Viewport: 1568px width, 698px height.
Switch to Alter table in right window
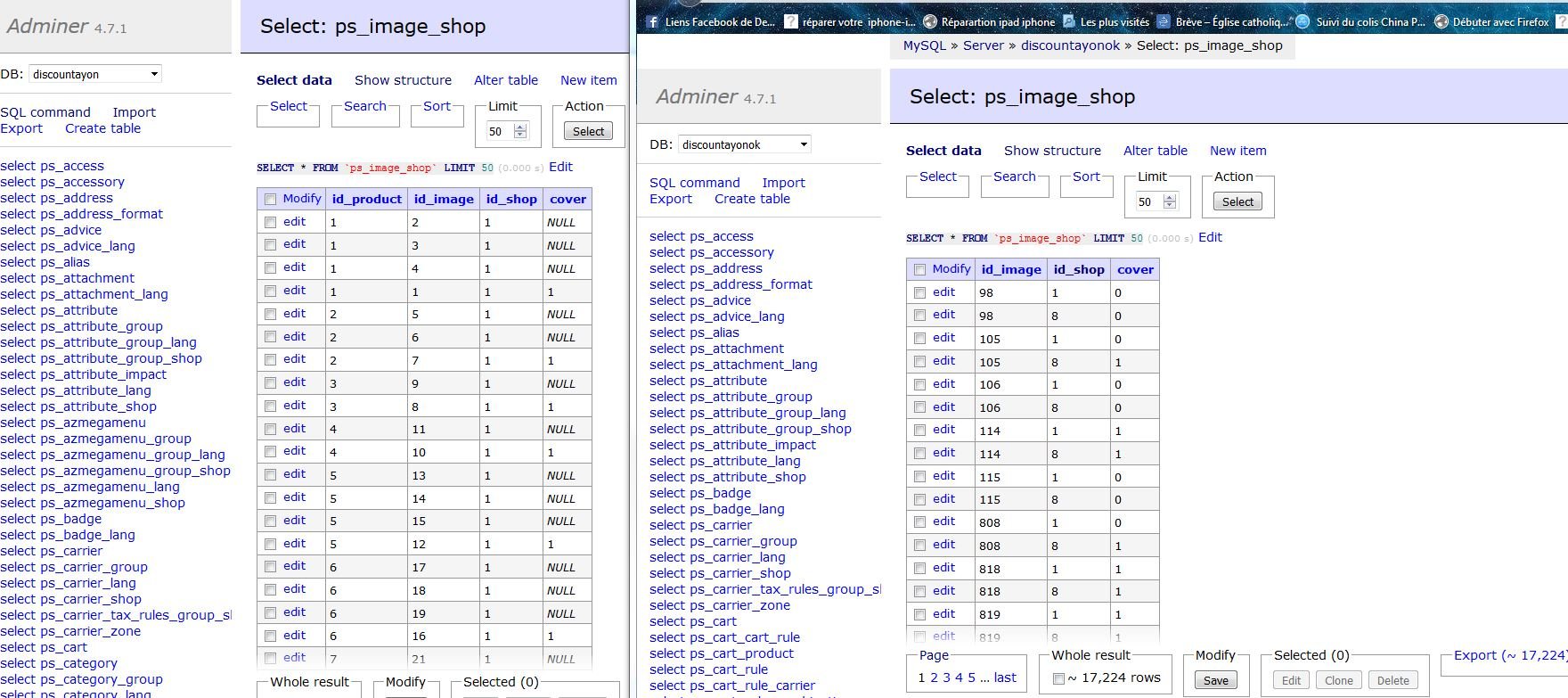pyautogui.click(x=1155, y=151)
